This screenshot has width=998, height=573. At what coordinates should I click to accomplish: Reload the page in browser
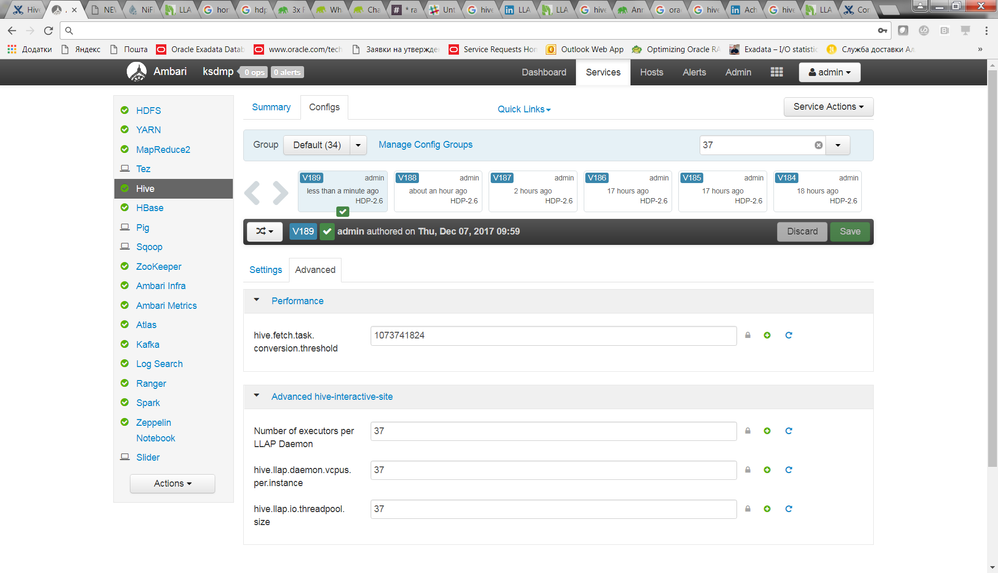pos(48,31)
